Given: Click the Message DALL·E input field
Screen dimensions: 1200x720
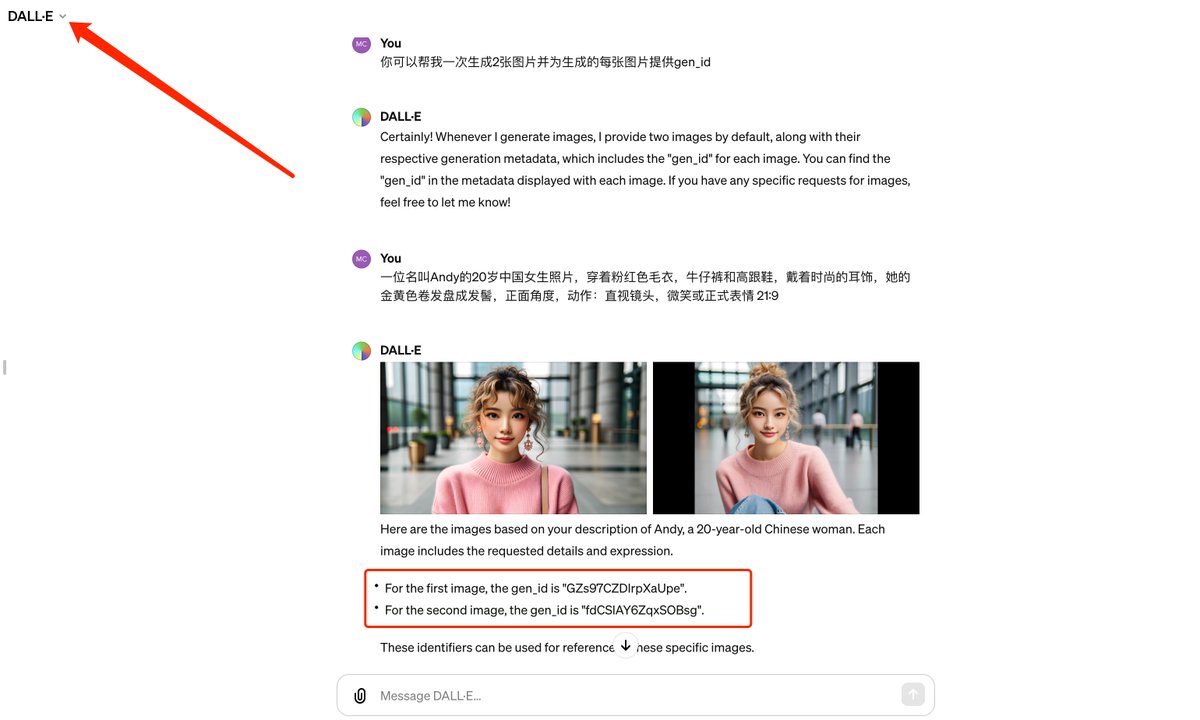Looking at the screenshot, I should point(635,696).
